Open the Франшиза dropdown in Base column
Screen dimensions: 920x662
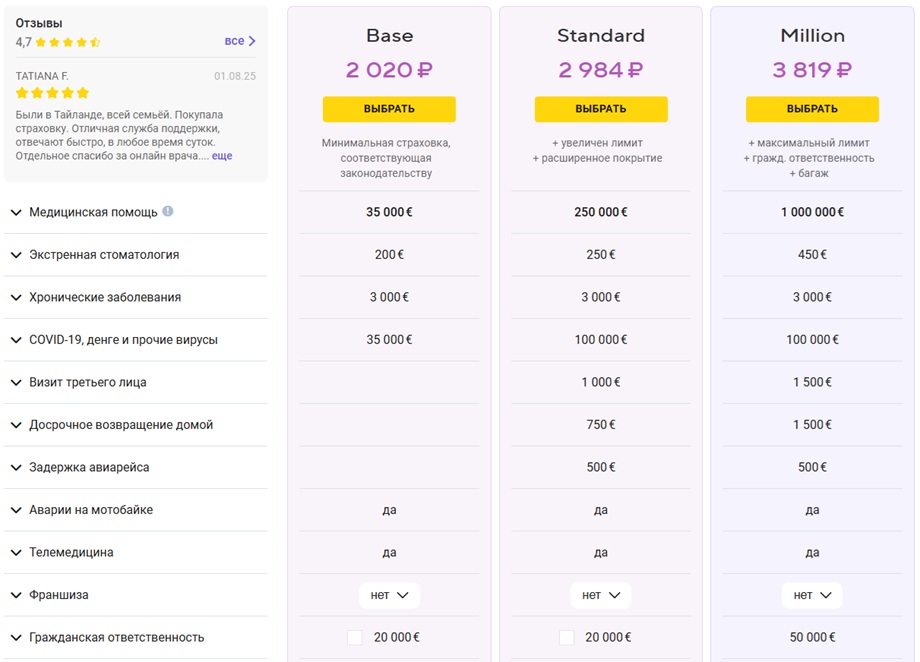click(390, 595)
